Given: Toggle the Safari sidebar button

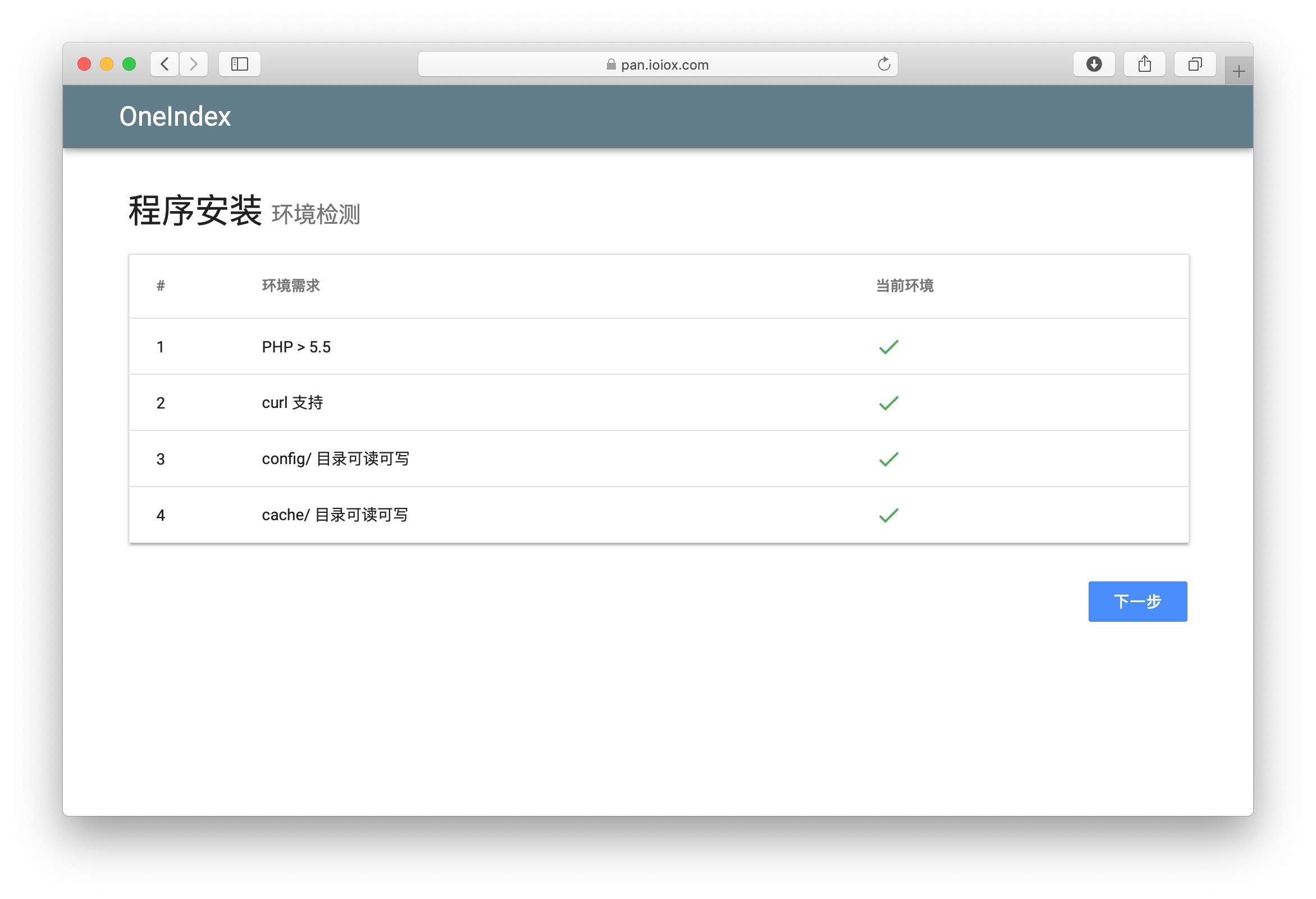Looking at the screenshot, I should pyautogui.click(x=240, y=64).
